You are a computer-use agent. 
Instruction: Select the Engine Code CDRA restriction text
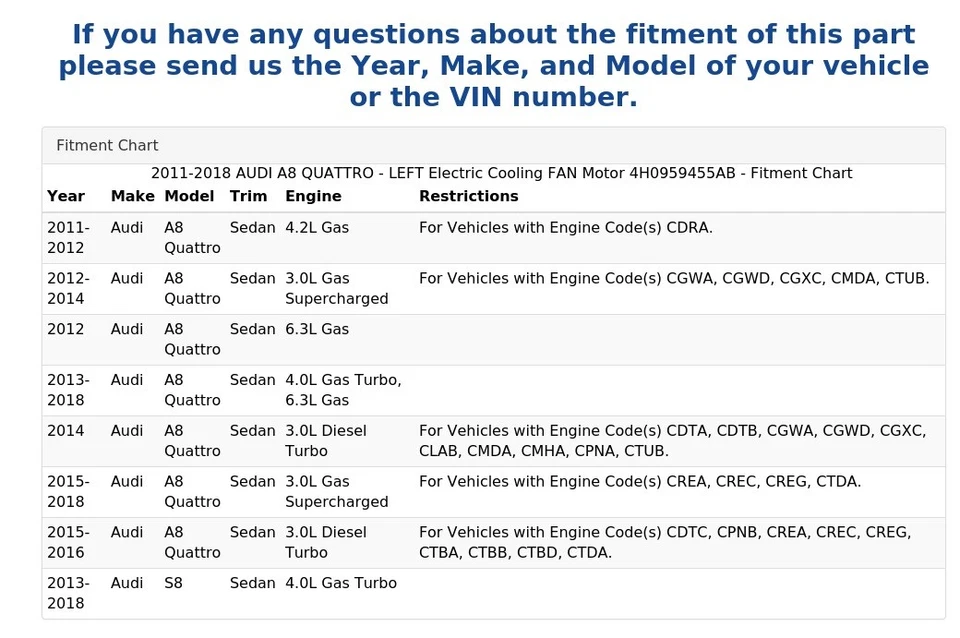tap(565, 227)
